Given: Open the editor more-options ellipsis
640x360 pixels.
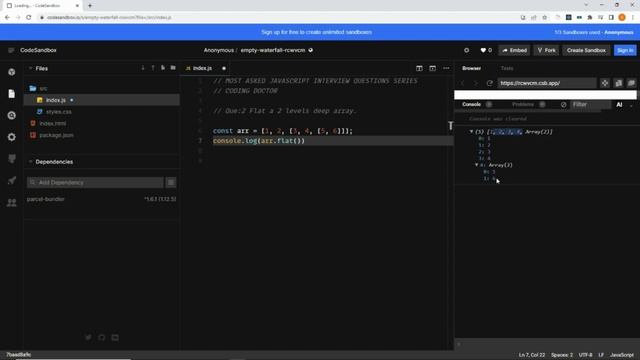Looking at the screenshot, I should pyautogui.click(x=446, y=68).
